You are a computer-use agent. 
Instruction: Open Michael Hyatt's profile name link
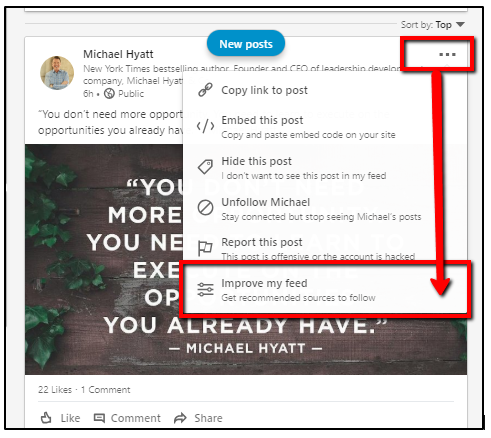coord(118,54)
